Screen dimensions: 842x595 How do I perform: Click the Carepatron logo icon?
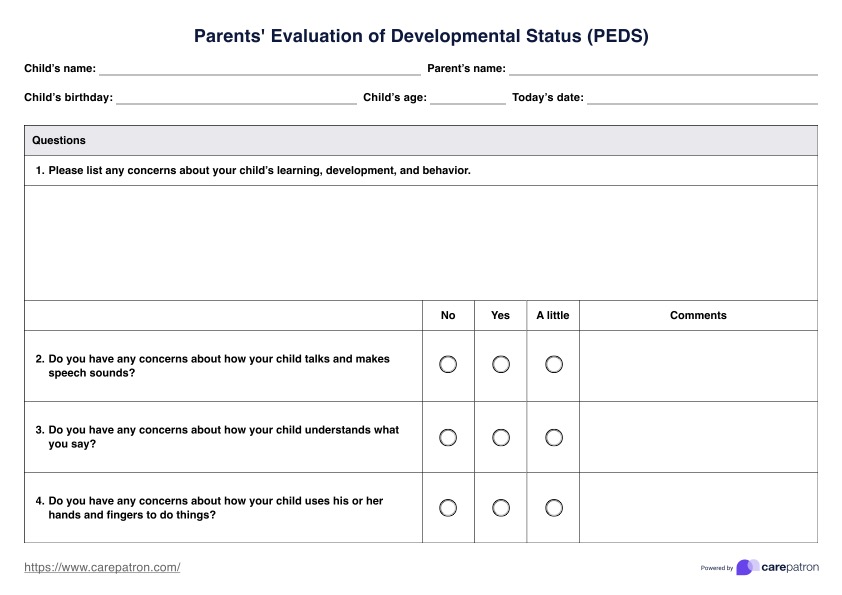(x=747, y=567)
